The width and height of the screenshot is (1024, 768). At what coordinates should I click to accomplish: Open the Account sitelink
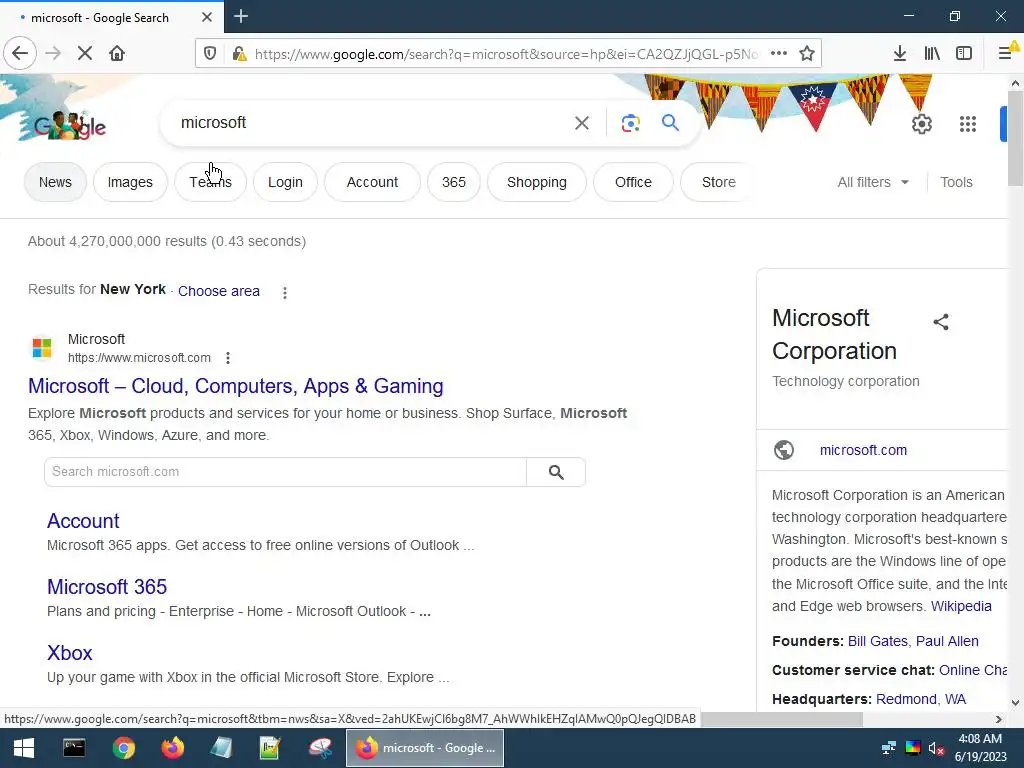(x=83, y=521)
